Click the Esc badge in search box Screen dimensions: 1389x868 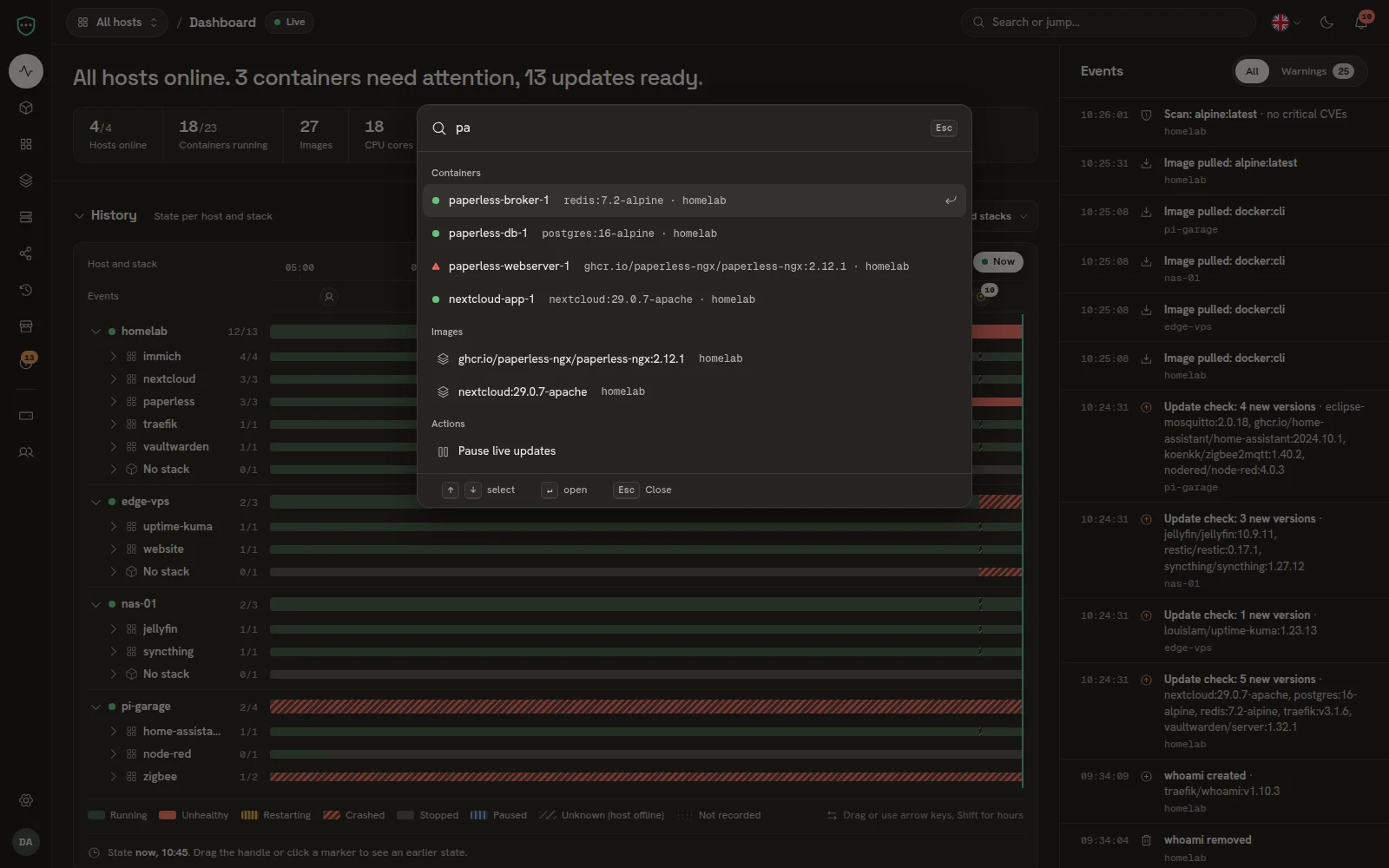pos(944,128)
